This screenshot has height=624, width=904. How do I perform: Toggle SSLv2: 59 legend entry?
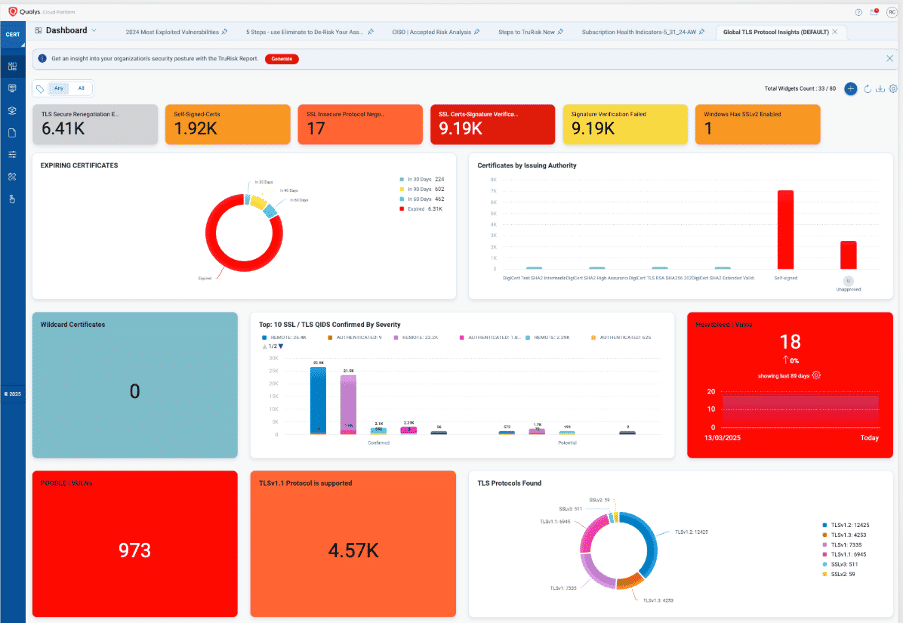tap(839, 574)
